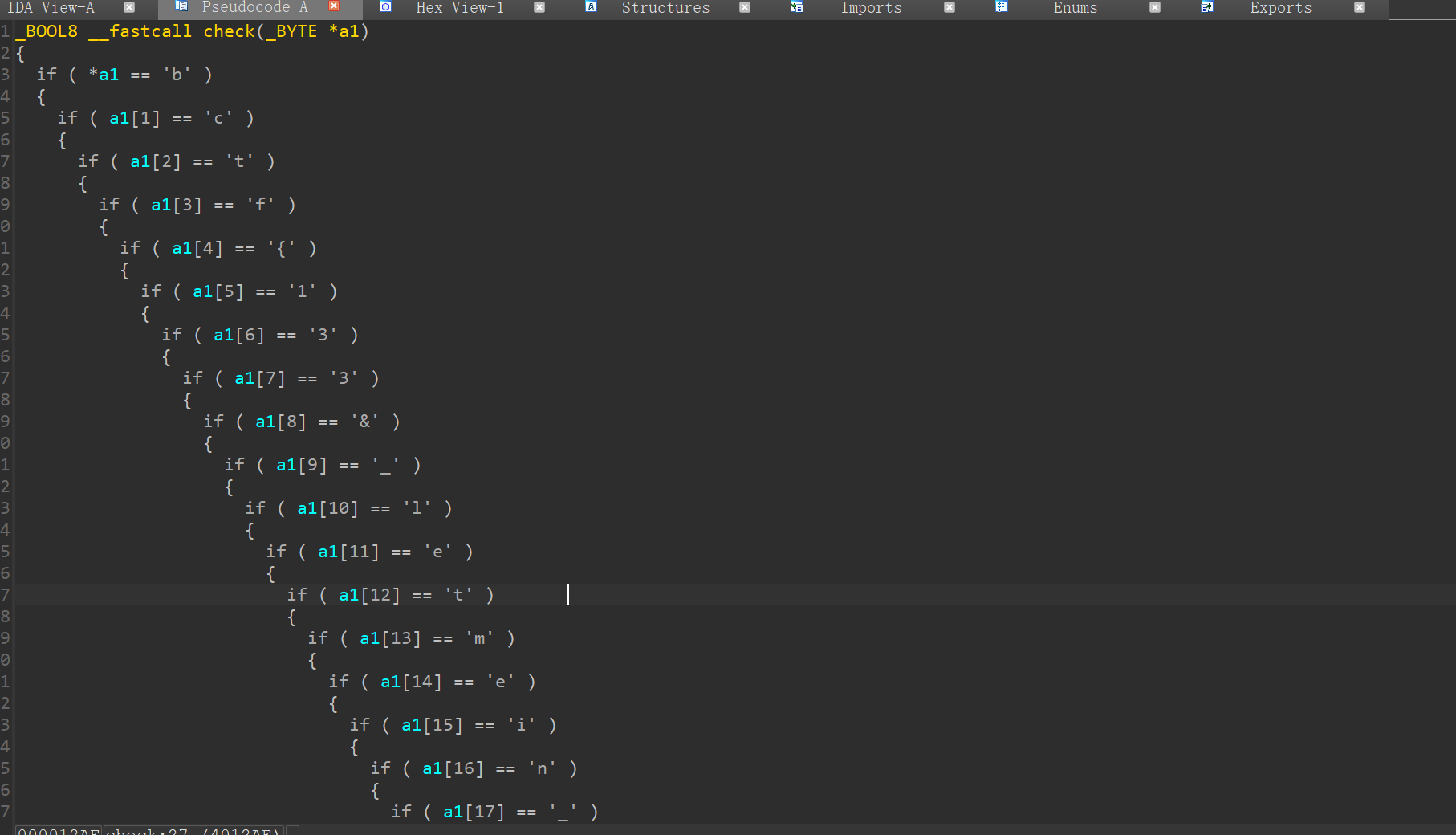Viewport: 1456px width, 835px height.
Task: Click the Hex View-1 tab icon
Action: coord(386,6)
